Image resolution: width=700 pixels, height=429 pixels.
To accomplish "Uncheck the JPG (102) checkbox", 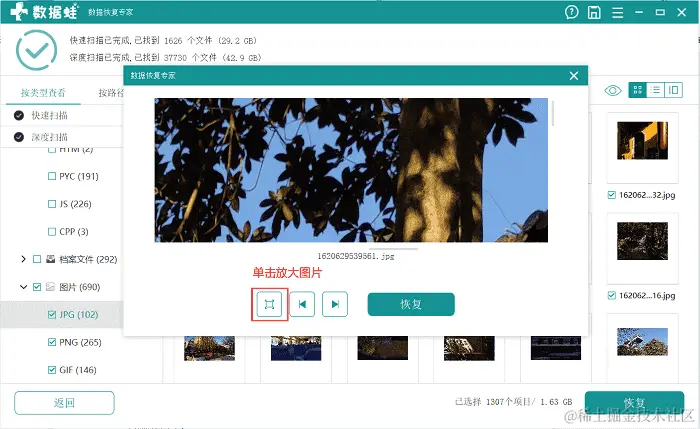I will pyautogui.click(x=52, y=315).
